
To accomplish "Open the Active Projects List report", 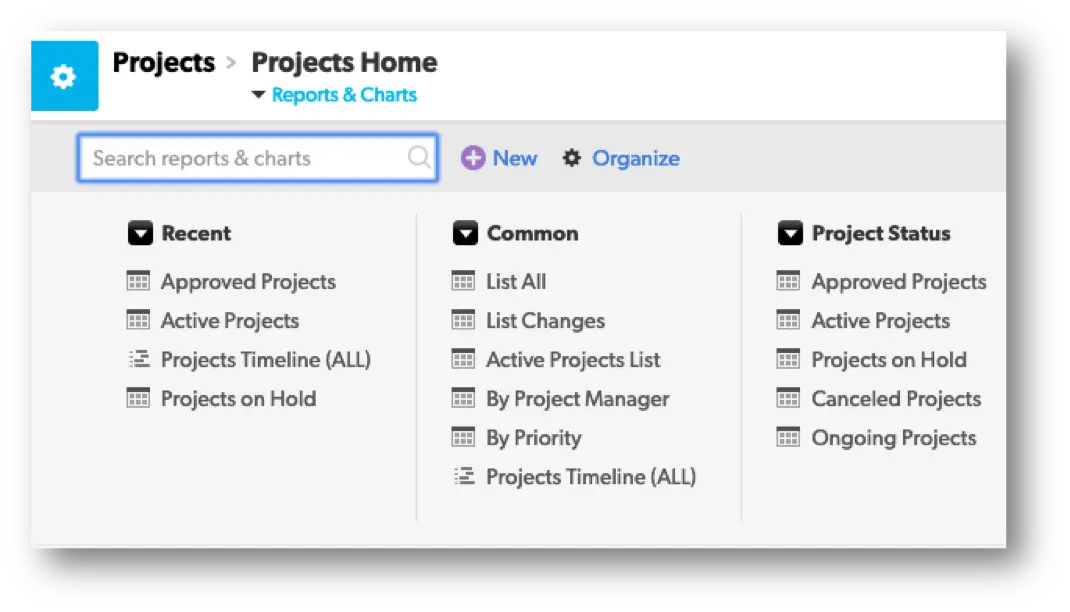I will (571, 359).
